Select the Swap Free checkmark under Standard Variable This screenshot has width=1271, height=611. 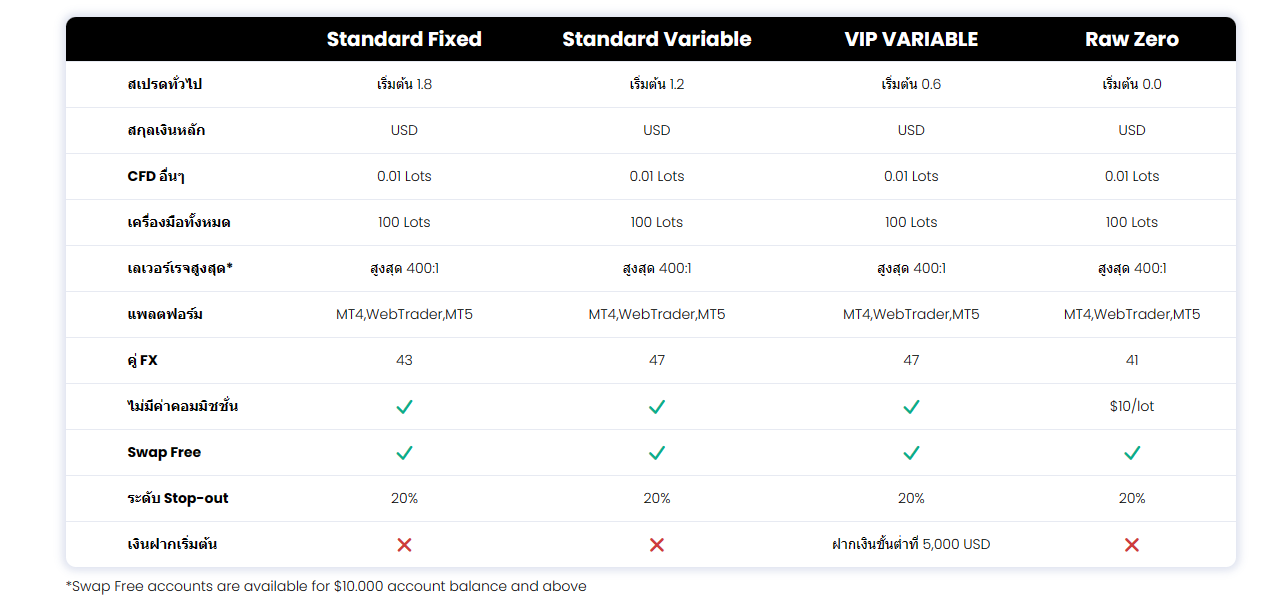coord(657,453)
